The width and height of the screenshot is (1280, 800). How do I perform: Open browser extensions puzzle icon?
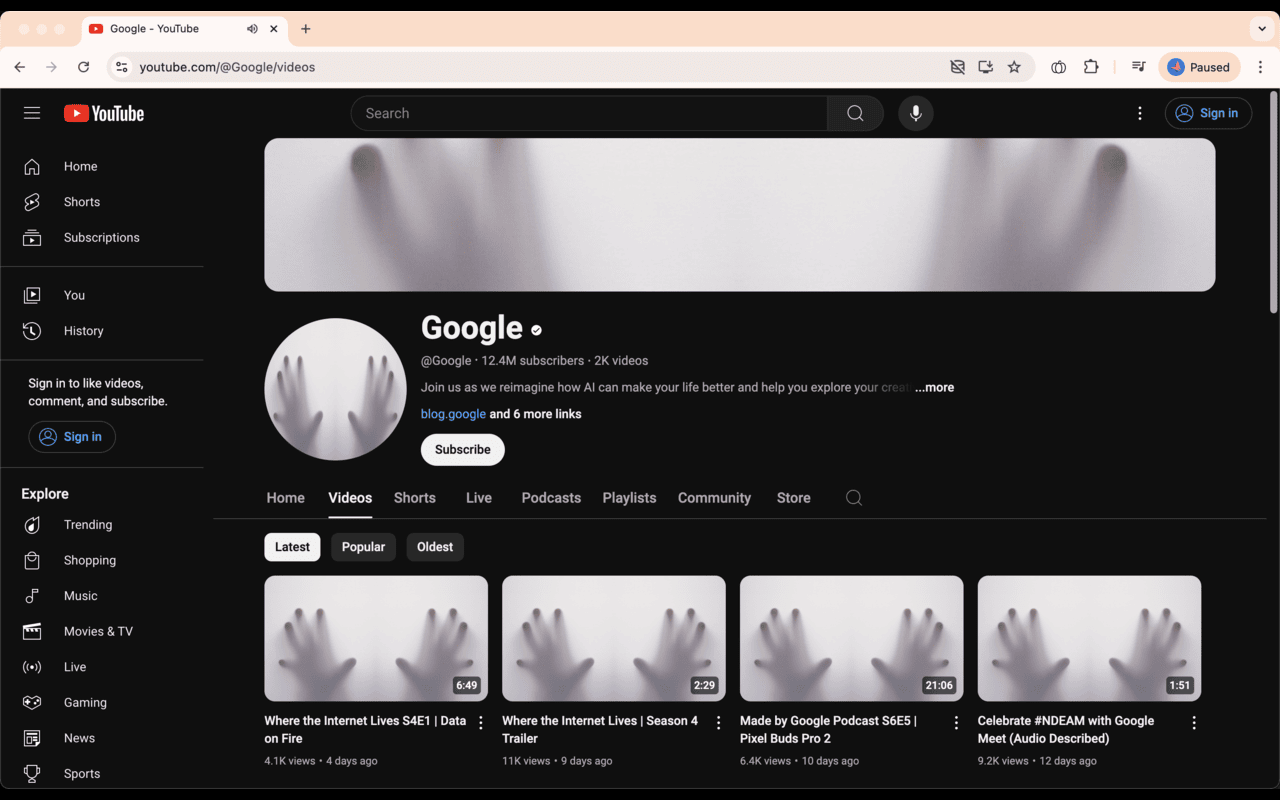(x=1091, y=67)
